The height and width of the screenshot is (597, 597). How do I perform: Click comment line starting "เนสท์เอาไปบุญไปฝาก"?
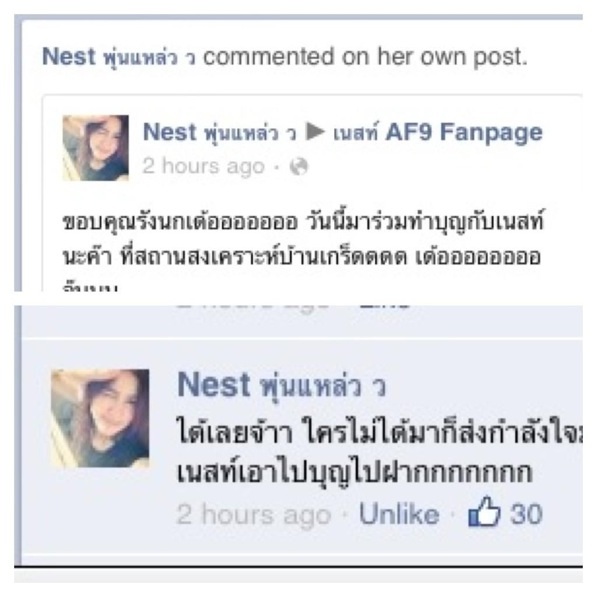point(354,472)
